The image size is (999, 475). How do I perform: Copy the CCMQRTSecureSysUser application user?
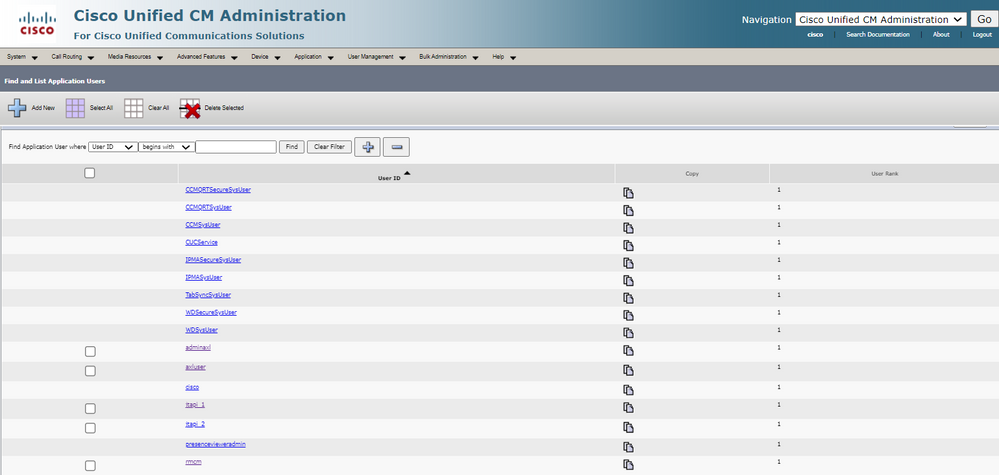(x=628, y=193)
